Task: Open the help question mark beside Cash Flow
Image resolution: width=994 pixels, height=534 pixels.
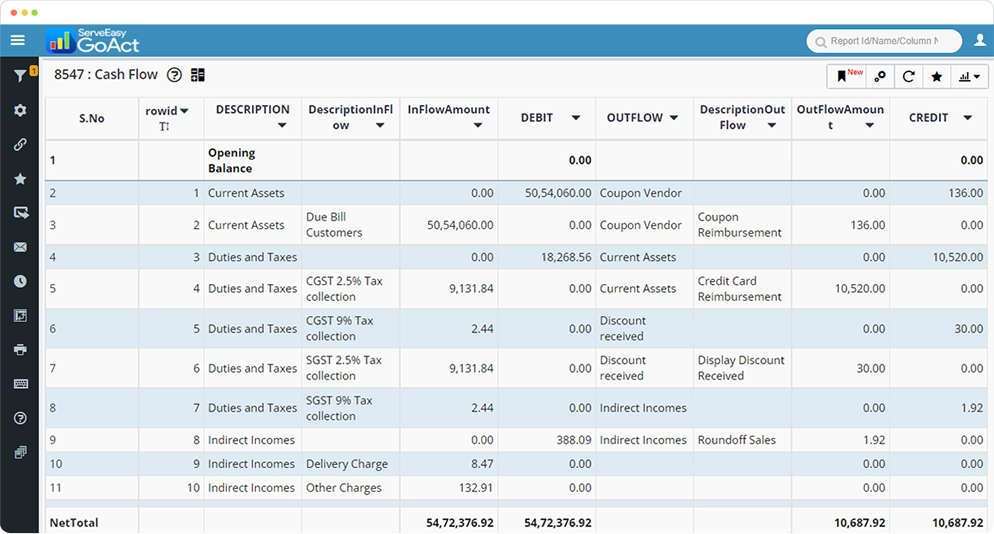Action: tap(174, 75)
